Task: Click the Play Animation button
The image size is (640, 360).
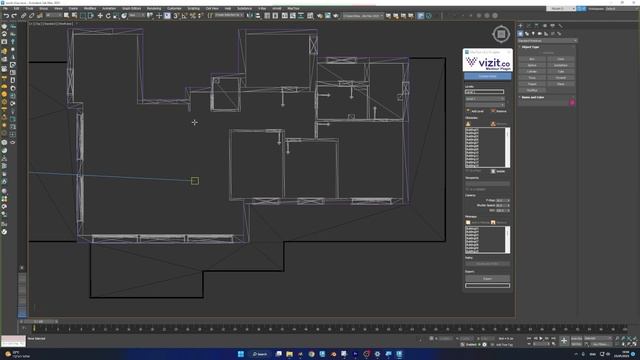Action: (x=541, y=338)
